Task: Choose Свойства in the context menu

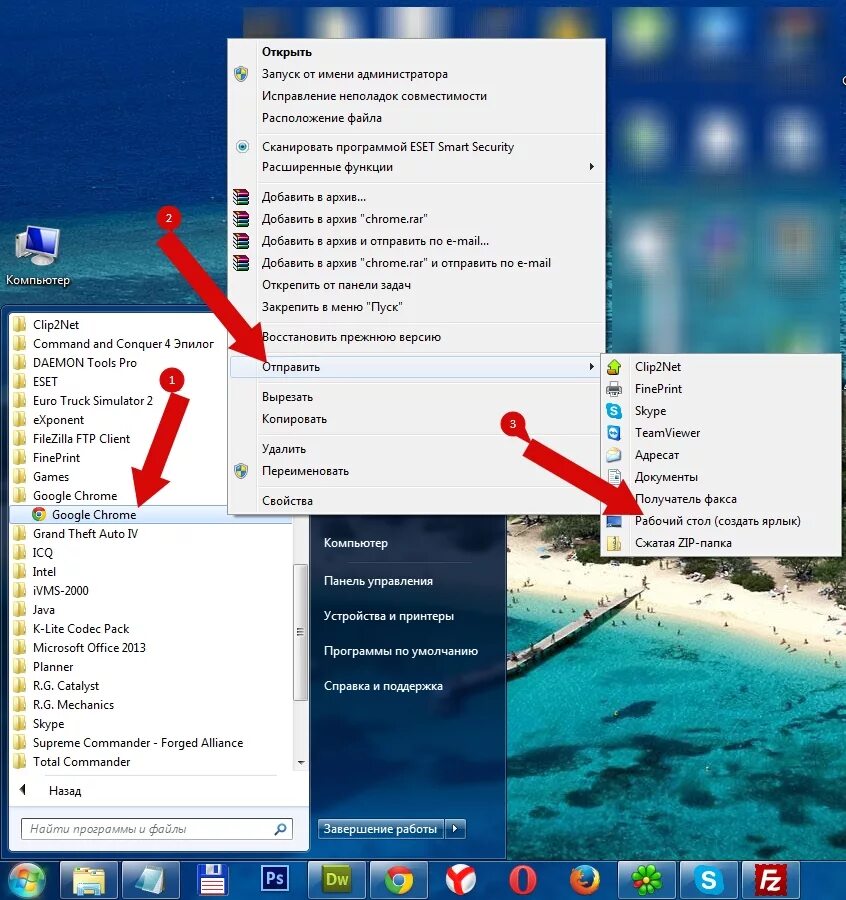Action: [287, 501]
